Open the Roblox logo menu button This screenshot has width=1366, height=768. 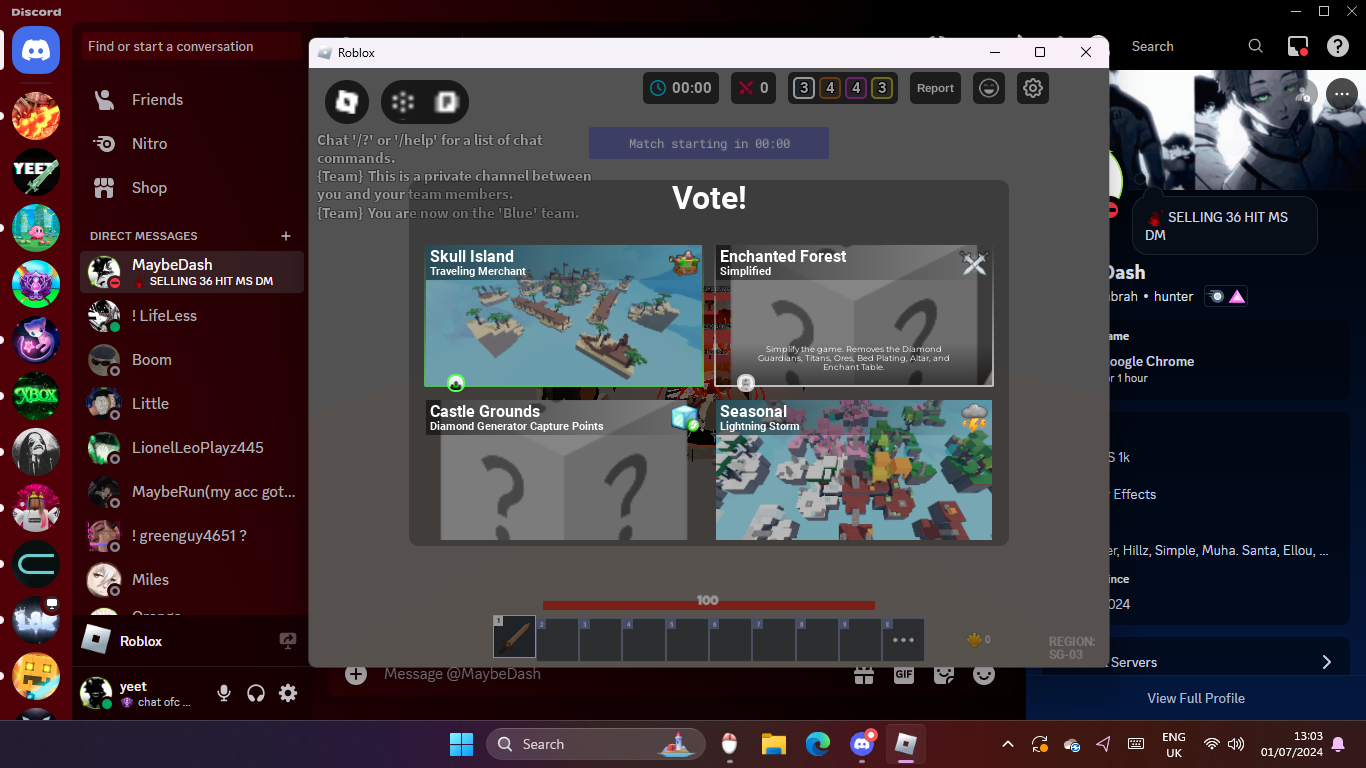(x=347, y=101)
